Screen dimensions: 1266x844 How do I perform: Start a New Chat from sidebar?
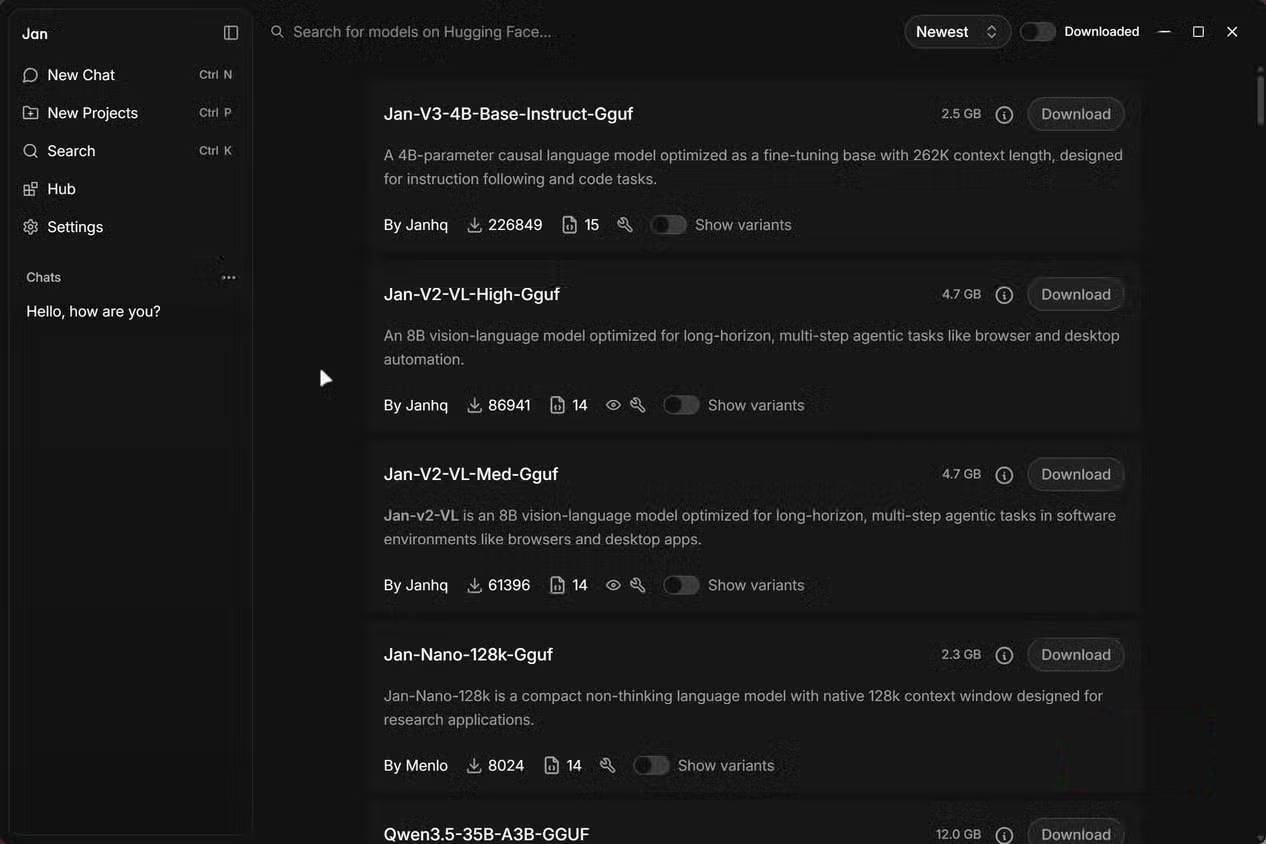(127, 75)
